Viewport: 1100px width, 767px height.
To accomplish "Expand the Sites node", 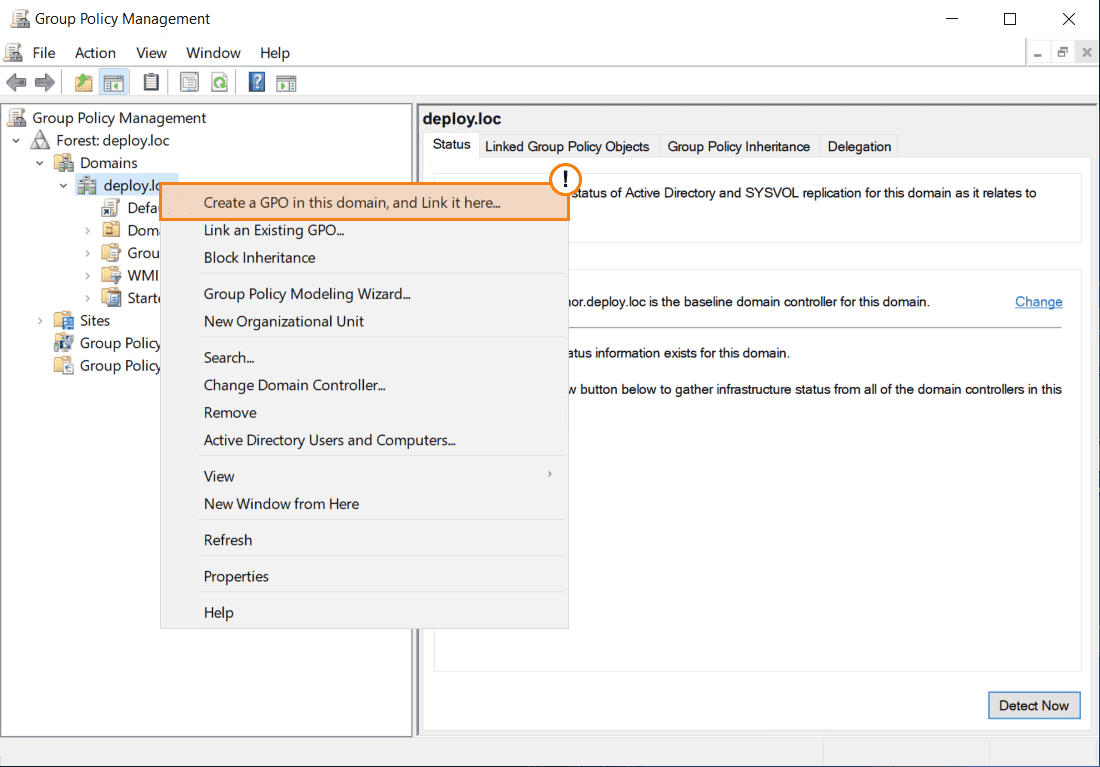I will [40, 321].
